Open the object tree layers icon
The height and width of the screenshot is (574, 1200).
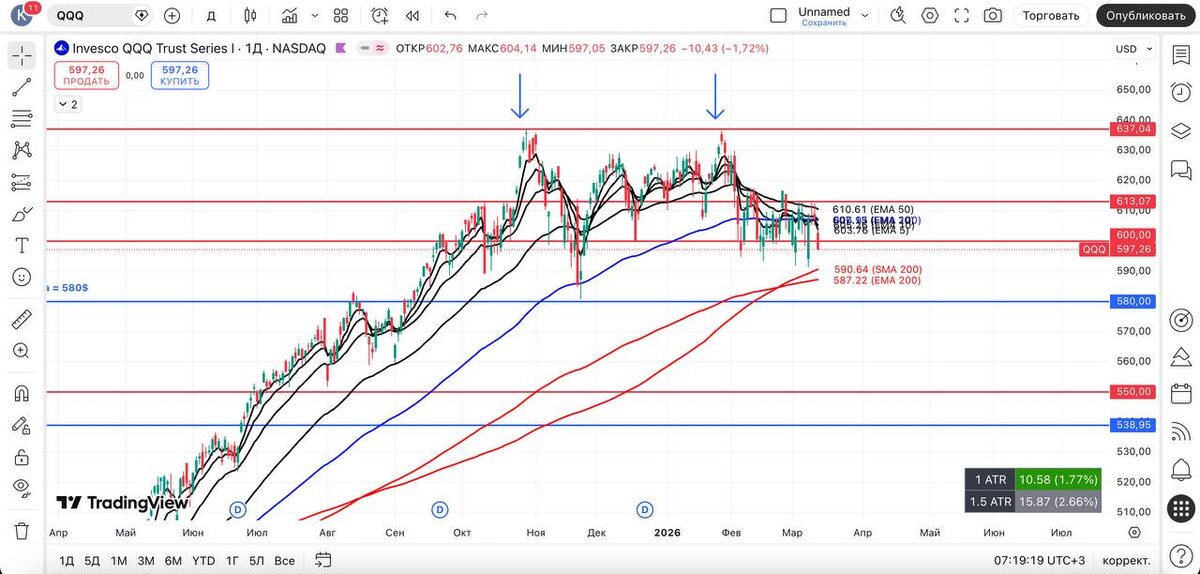[1182, 129]
